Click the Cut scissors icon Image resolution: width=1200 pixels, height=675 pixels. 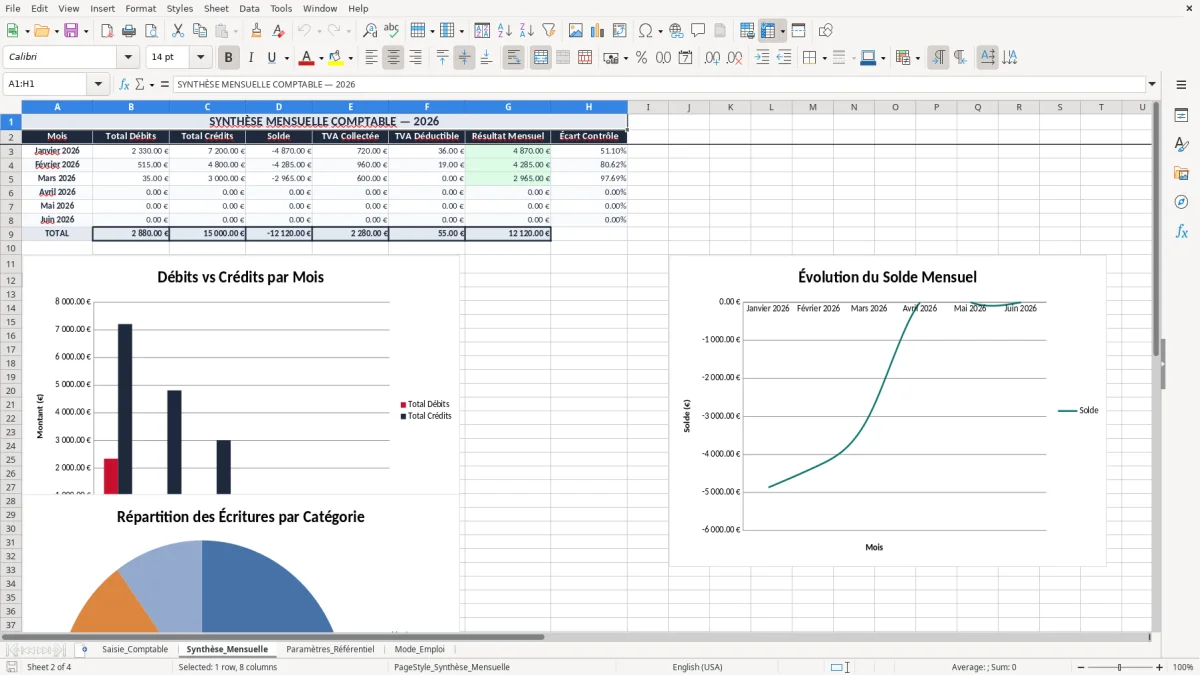[177, 31]
